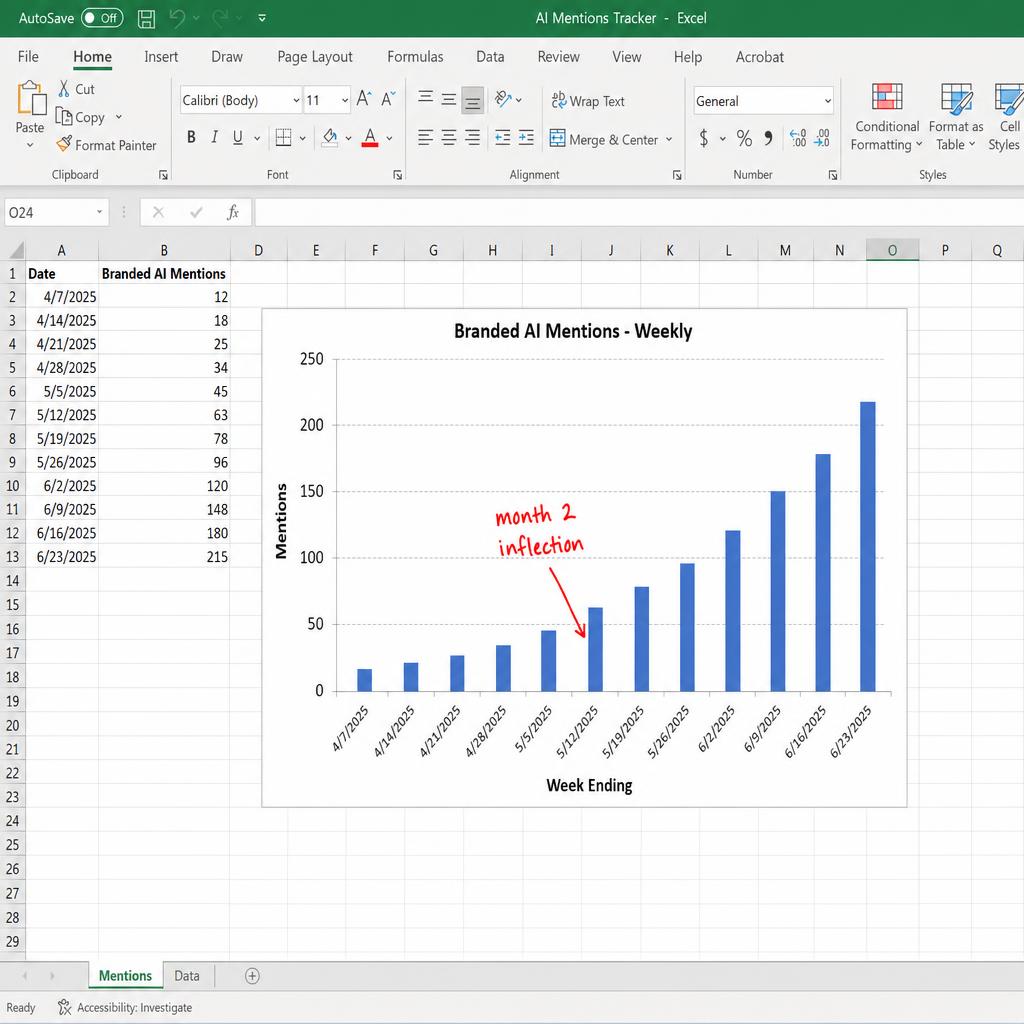Open Font settings dialog launcher
Viewport: 1024px width, 1024px height.
pos(398,175)
